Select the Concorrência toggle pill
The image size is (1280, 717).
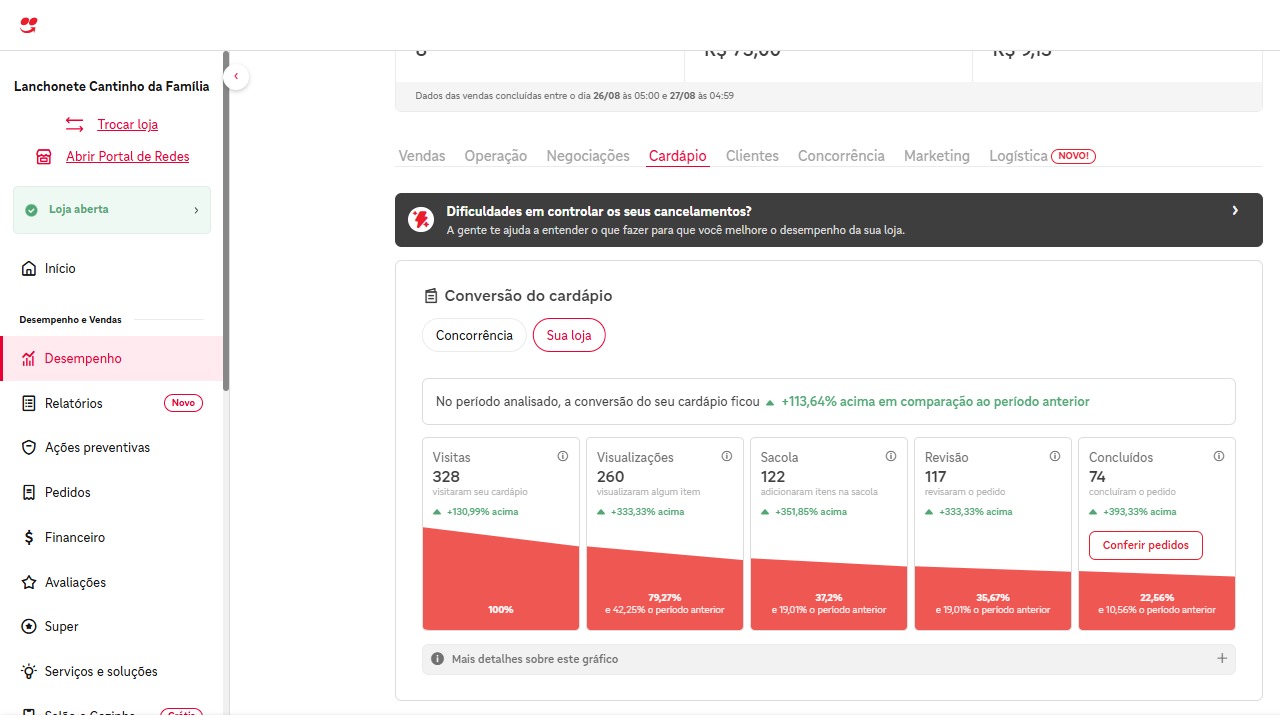tap(474, 336)
